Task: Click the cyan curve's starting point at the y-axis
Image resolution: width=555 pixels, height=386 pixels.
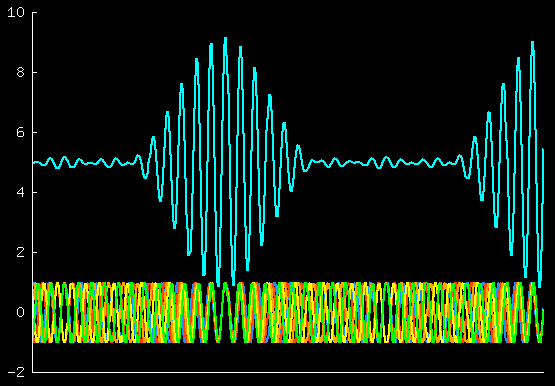Action: pyautogui.click(x=34, y=162)
